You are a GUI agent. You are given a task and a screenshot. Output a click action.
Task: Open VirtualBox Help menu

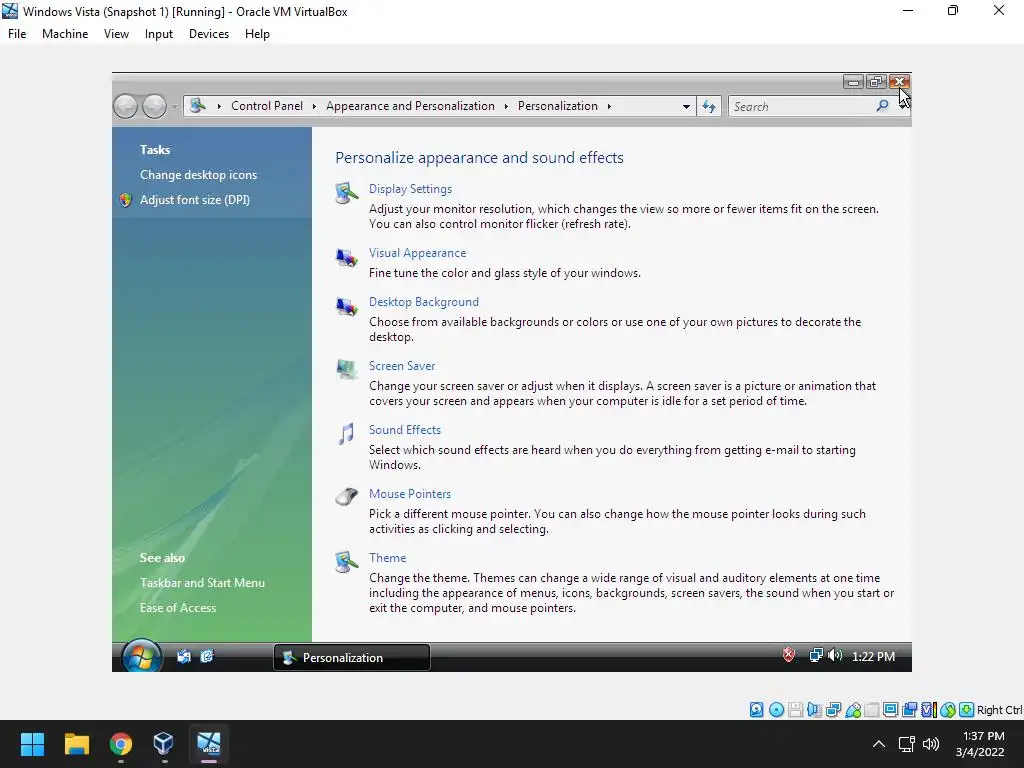[257, 34]
